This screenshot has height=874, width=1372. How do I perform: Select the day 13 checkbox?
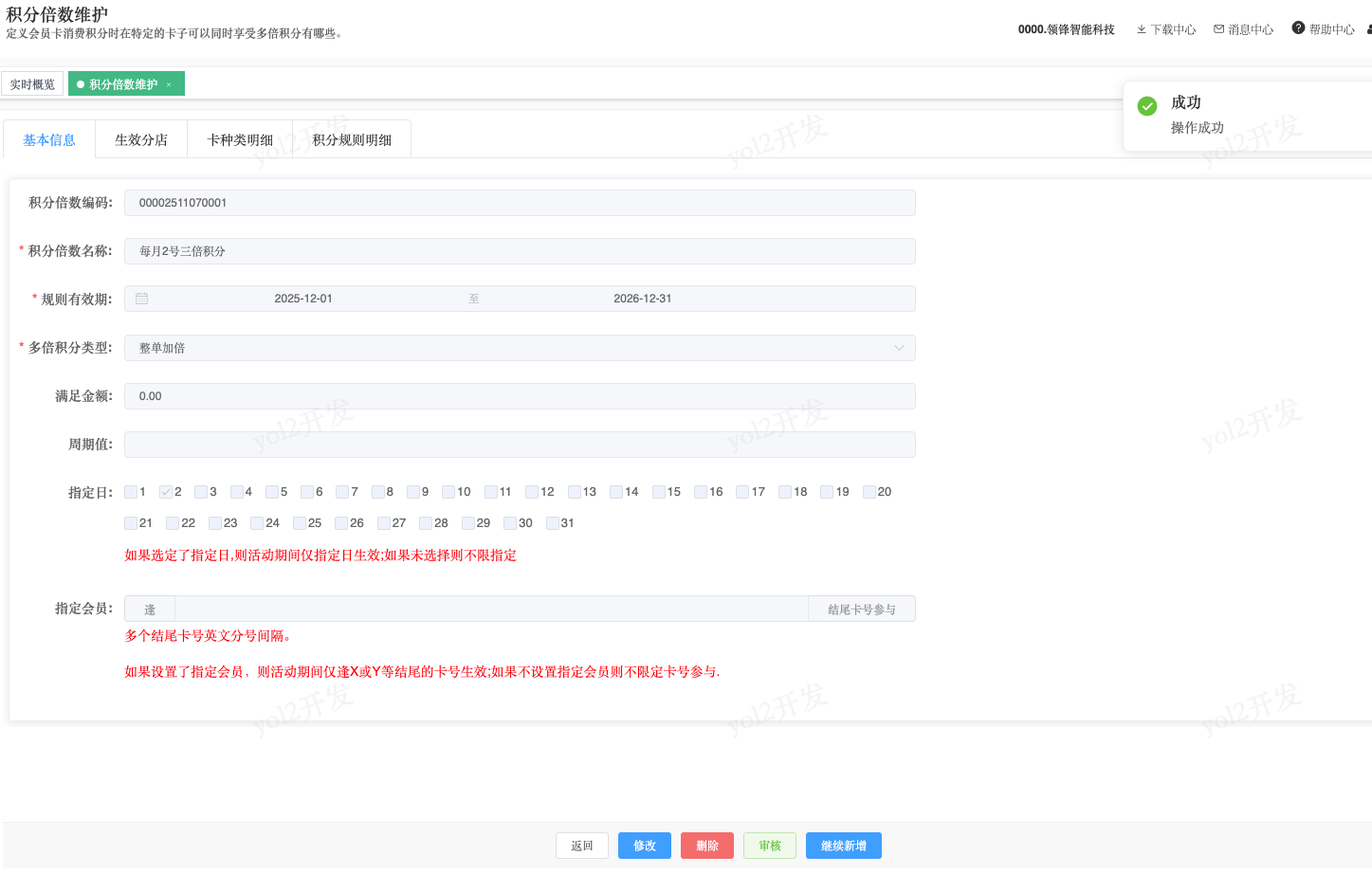(575, 492)
